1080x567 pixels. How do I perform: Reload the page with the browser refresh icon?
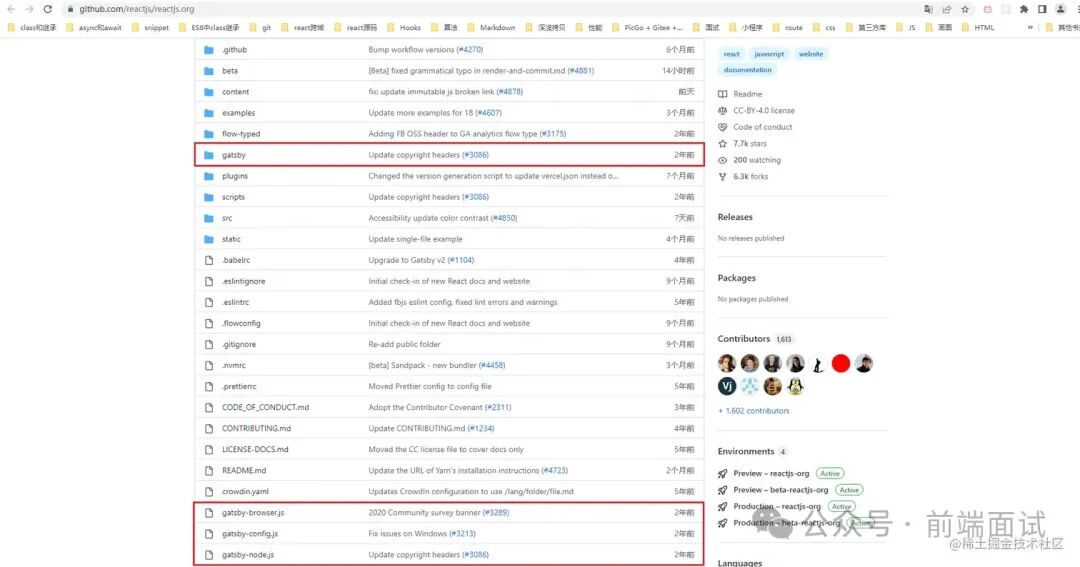pos(48,9)
